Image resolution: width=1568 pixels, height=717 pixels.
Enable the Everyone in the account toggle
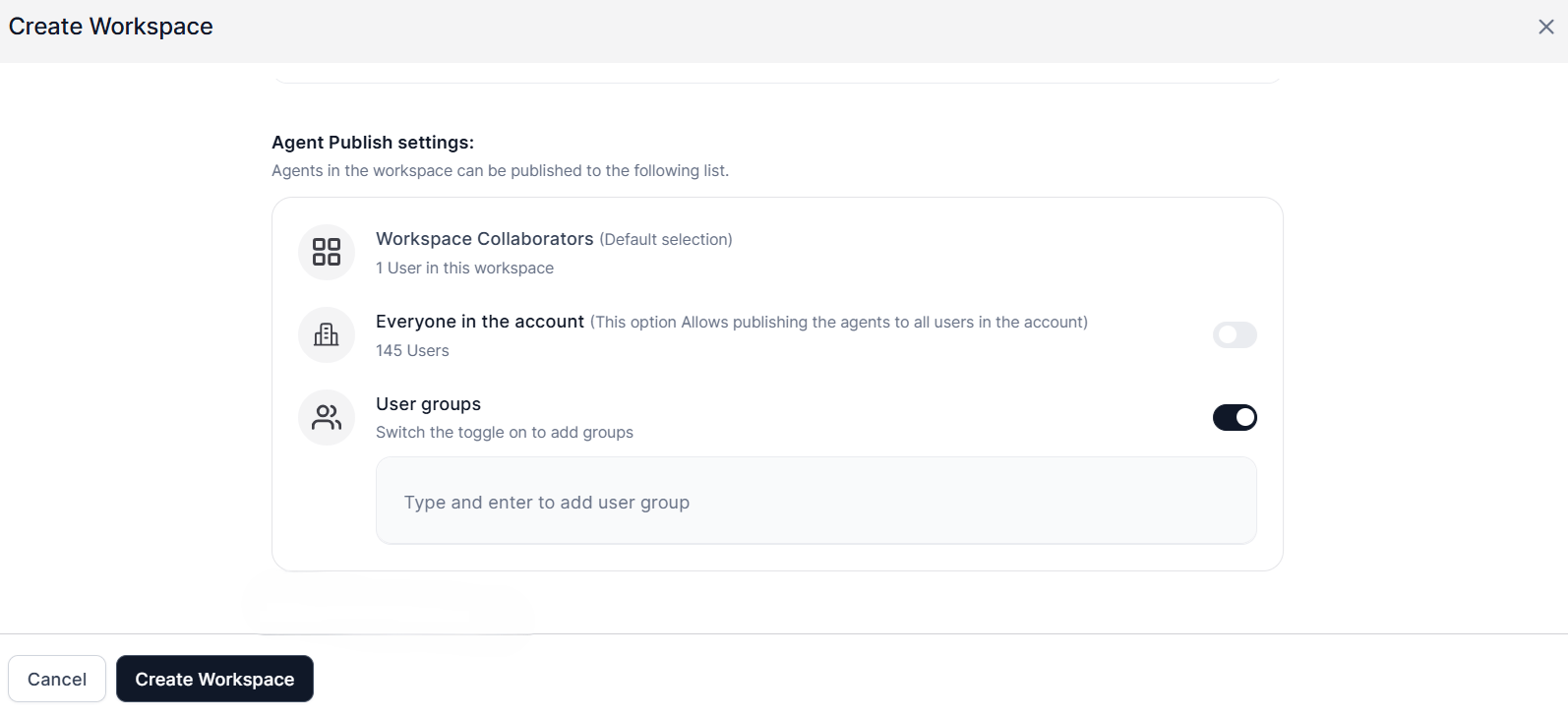tap(1235, 334)
